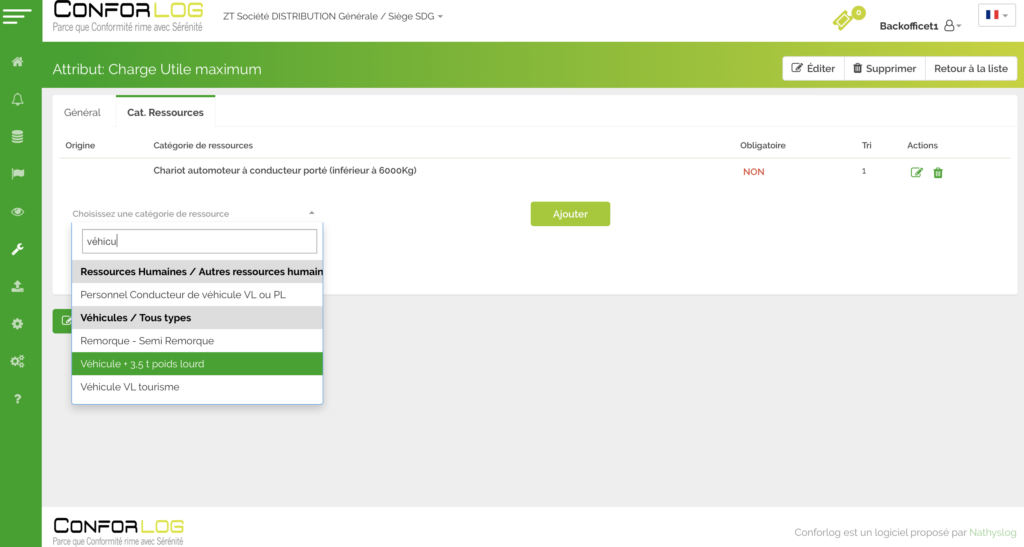Click the database stack sidebar icon
This screenshot has height=547, width=1024.
pos(17,136)
